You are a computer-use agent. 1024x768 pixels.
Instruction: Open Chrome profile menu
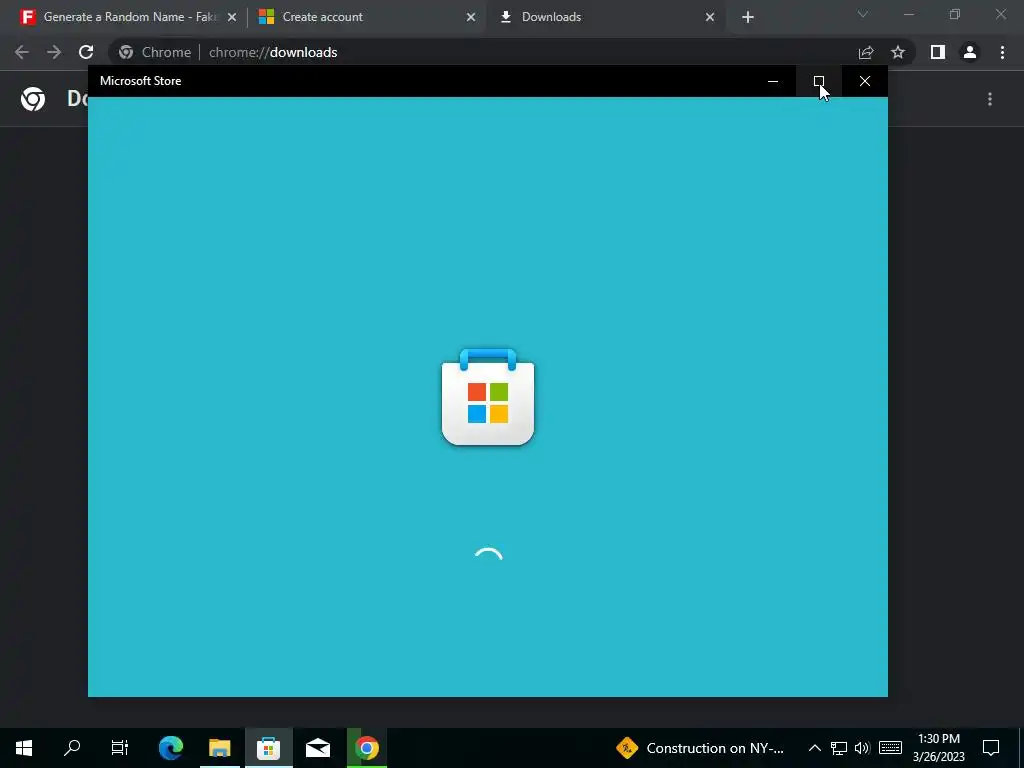(970, 52)
